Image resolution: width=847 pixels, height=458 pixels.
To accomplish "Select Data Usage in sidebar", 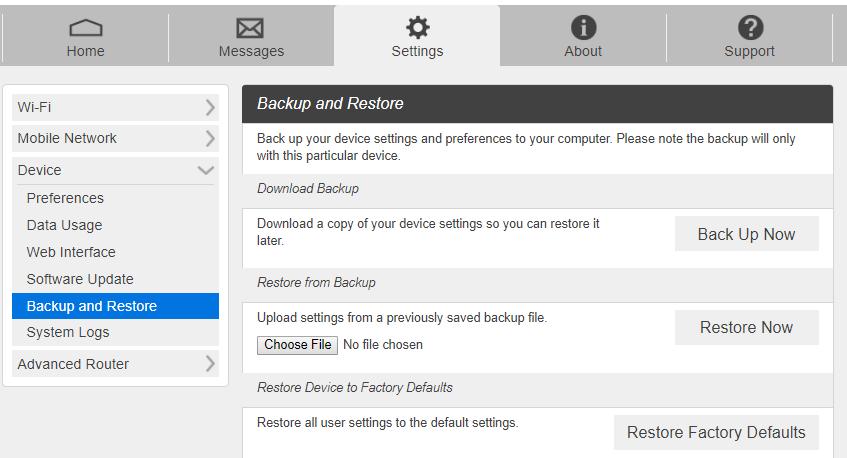I will tap(64, 225).
